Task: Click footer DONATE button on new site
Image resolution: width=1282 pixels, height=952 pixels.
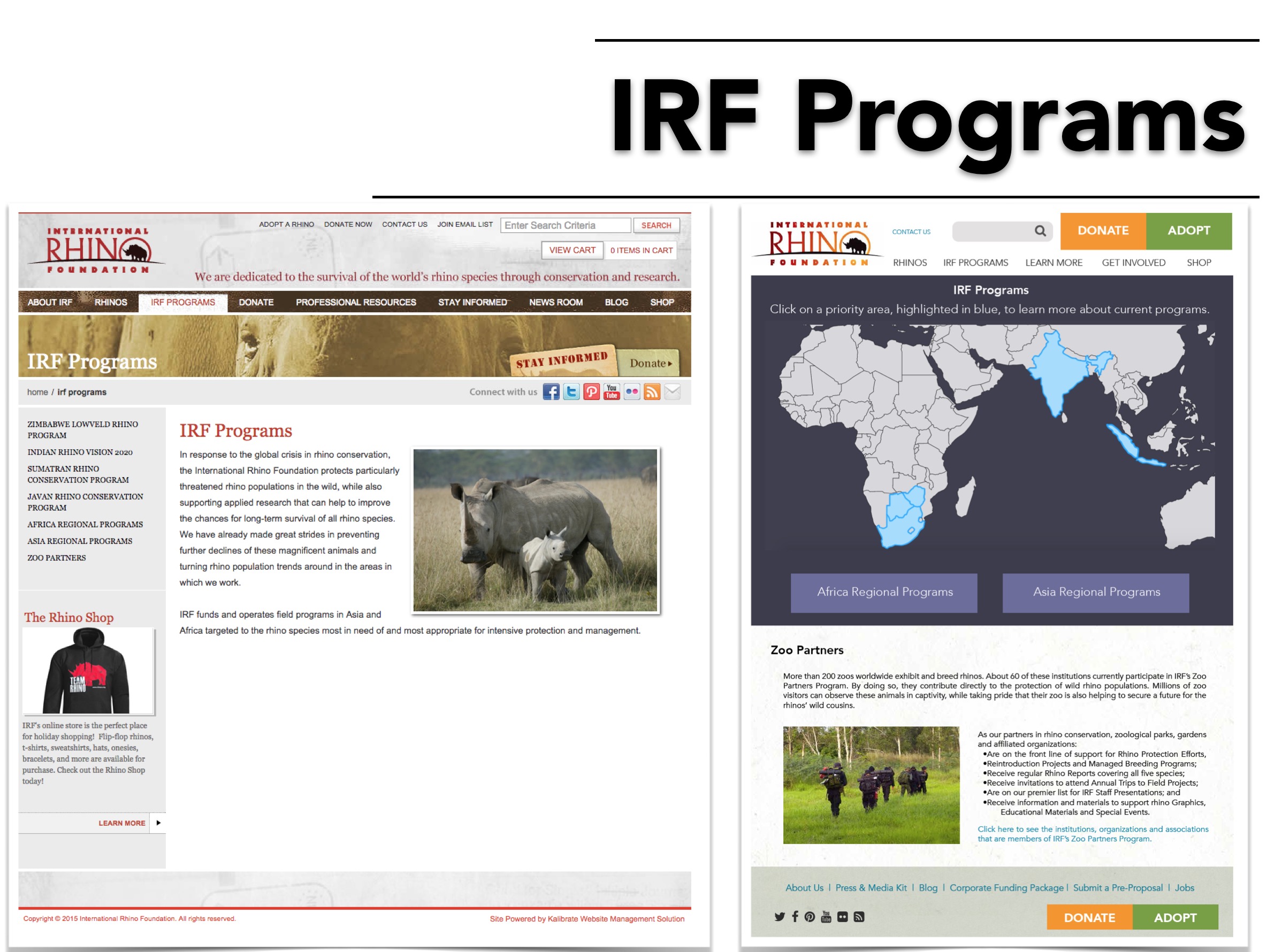Action: pos(1089,917)
